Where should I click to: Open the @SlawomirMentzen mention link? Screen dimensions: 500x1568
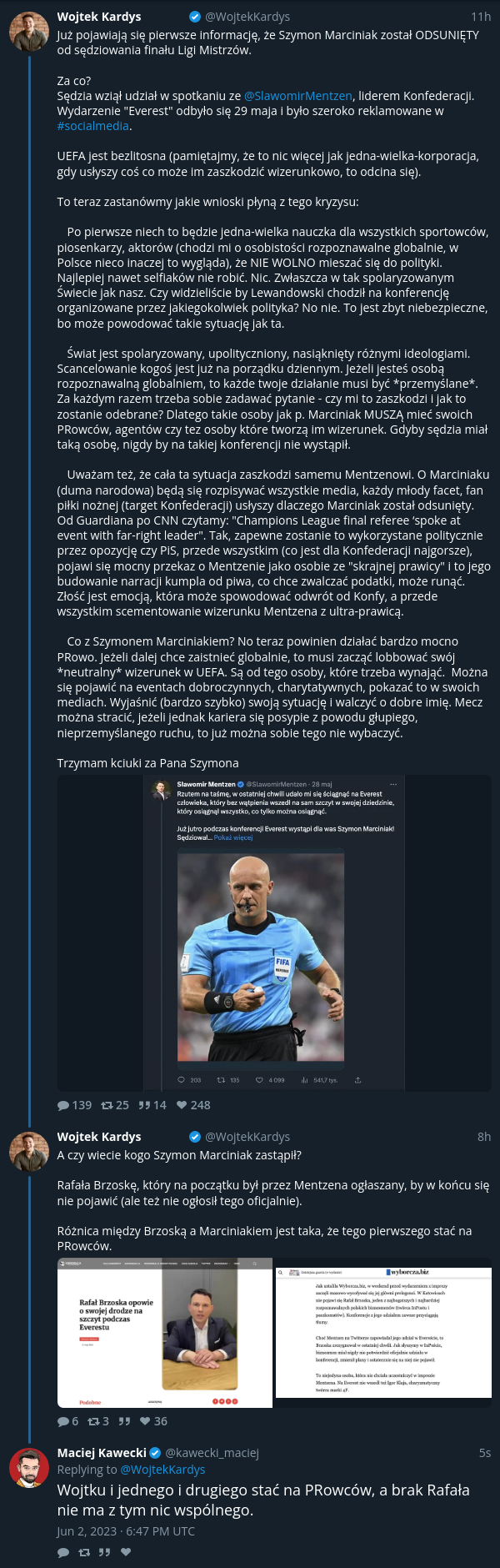[x=298, y=96]
